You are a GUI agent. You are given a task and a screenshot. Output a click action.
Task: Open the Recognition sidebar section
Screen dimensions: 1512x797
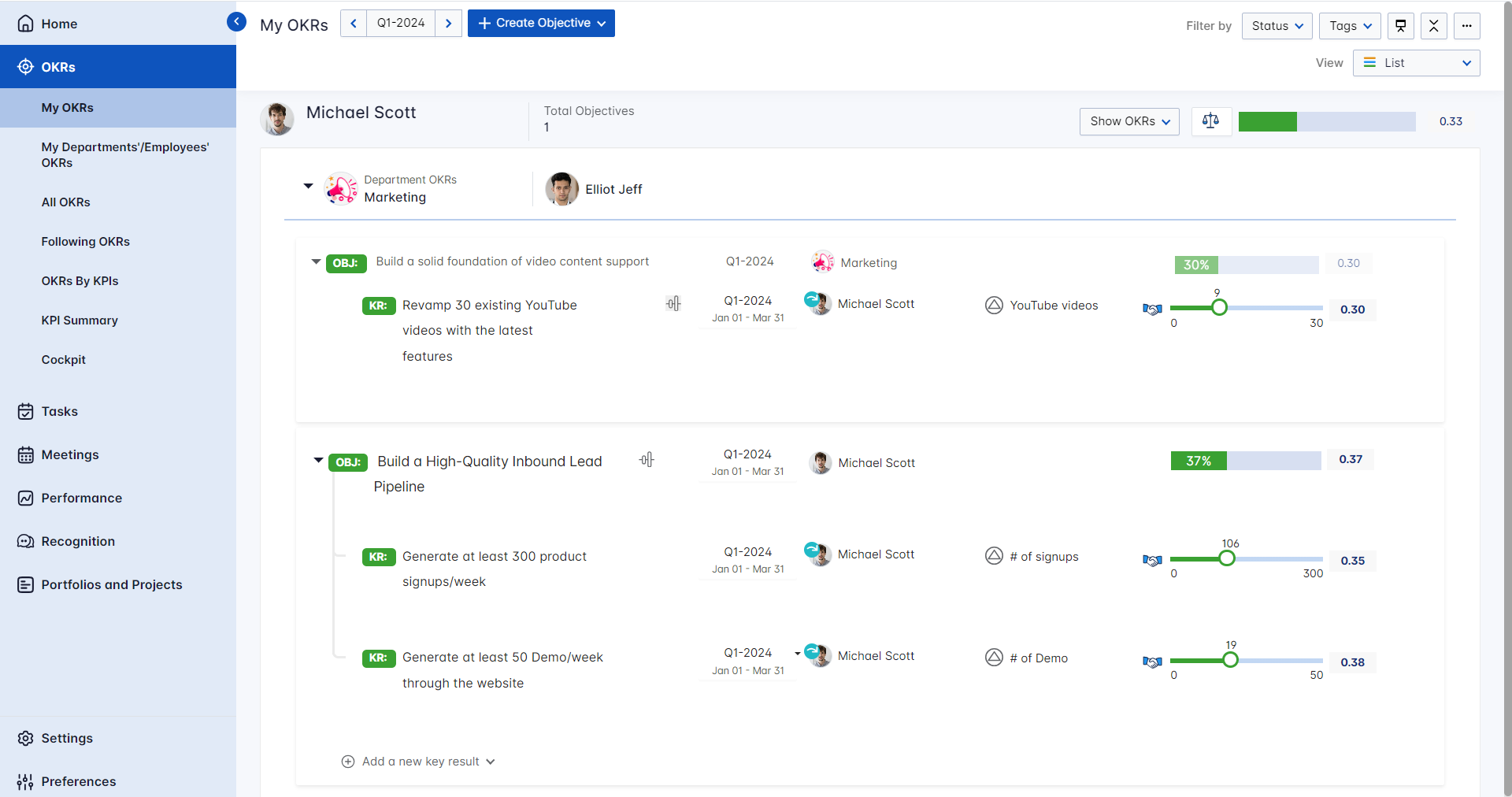[118, 541]
